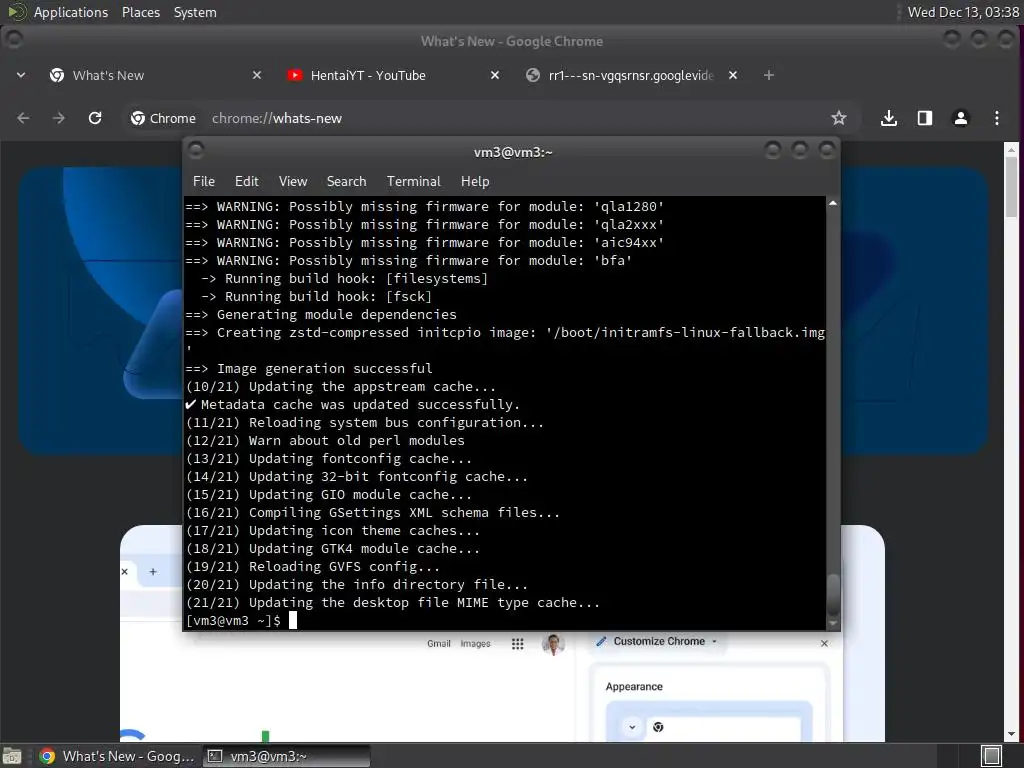Go back in Chrome history
The height and width of the screenshot is (768, 1024).
24,118
